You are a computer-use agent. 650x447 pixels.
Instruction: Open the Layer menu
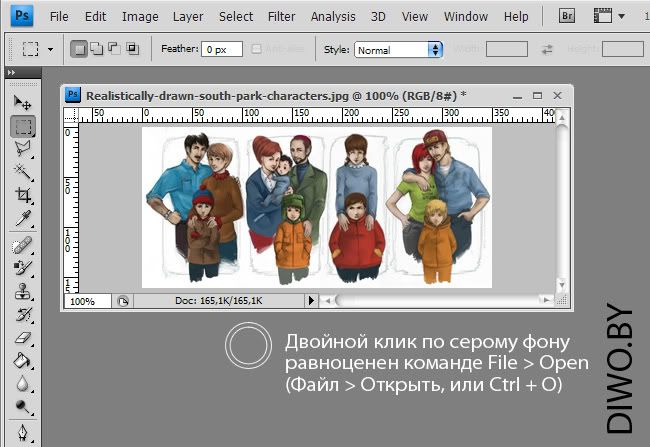[188, 17]
